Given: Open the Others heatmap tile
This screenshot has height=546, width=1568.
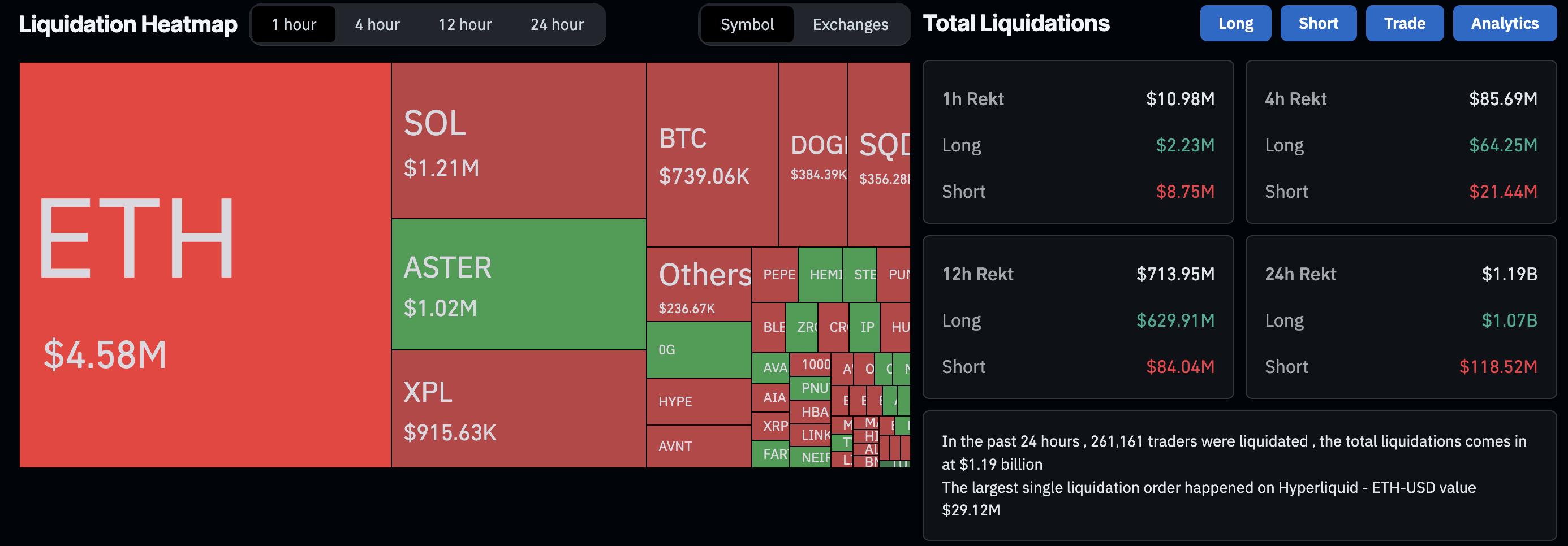Looking at the screenshot, I should [698, 284].
